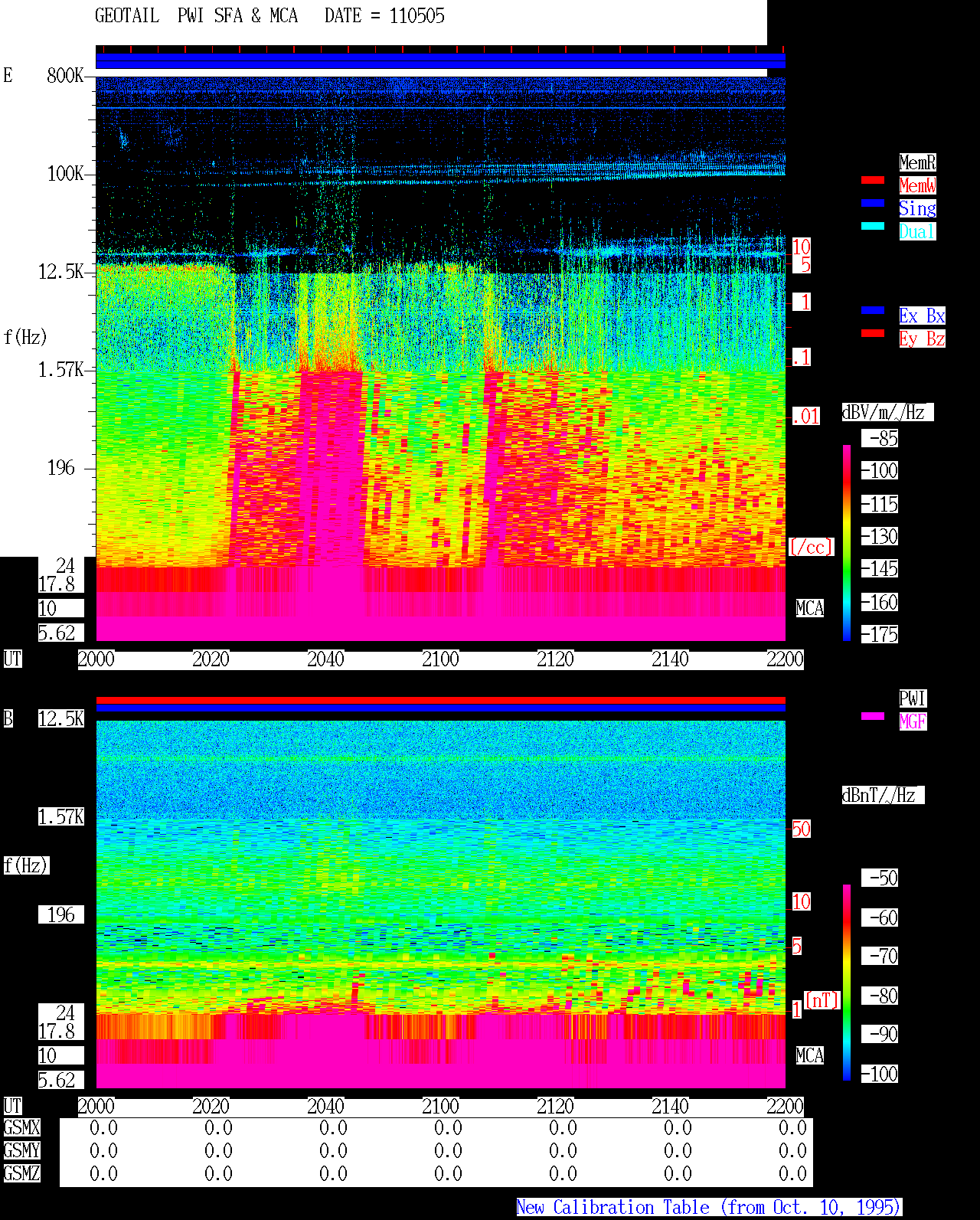This screenshot has height=1220, width=980.
Task: Click the upper panel 2100 UT tick
Action: (440, 659)
